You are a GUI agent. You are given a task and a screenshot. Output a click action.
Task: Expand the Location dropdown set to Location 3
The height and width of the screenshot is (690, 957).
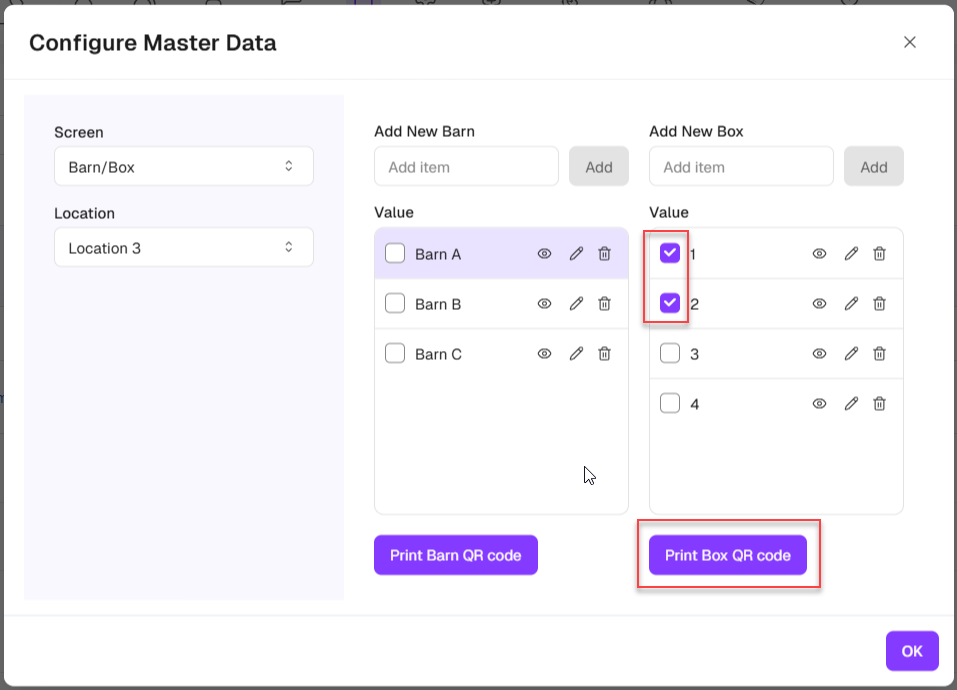click(x=184, y=248)
